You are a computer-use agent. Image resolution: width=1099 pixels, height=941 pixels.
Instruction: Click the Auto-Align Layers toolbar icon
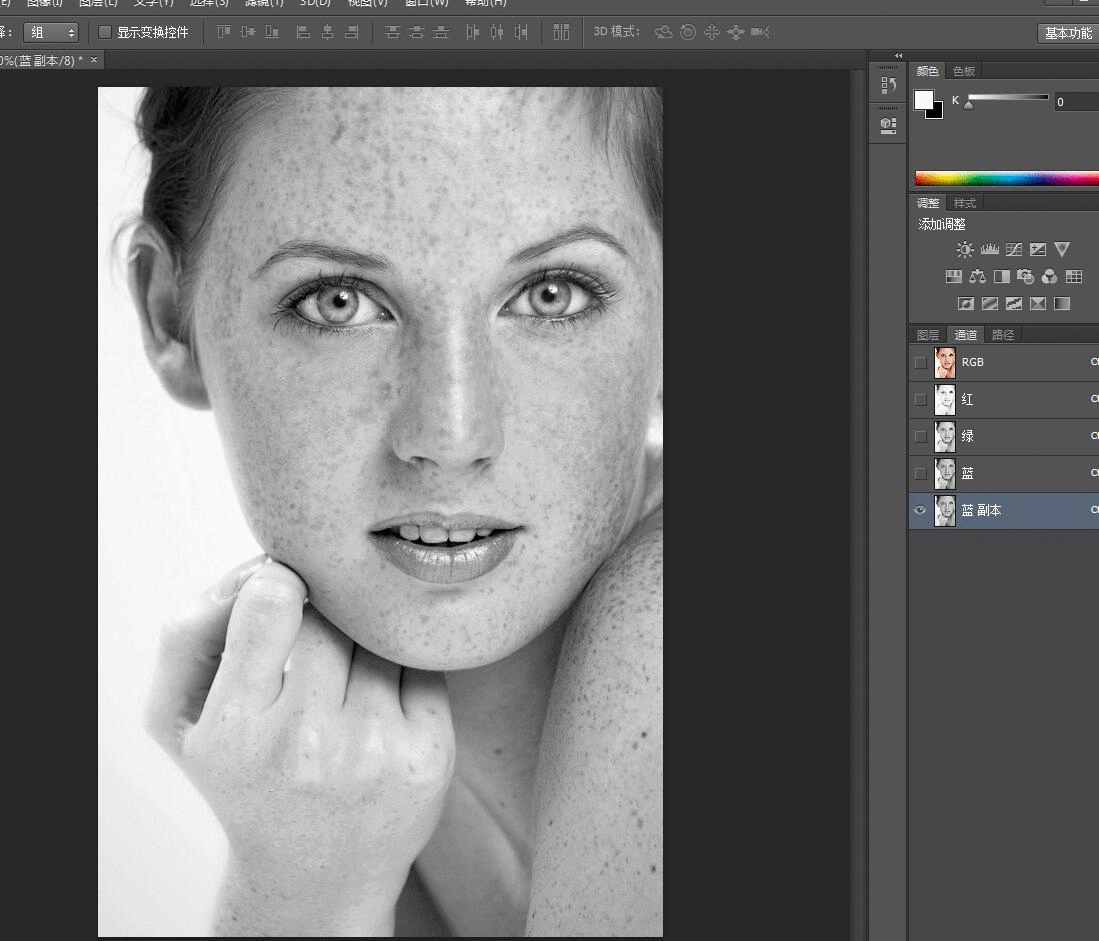(x=561, y=32)
